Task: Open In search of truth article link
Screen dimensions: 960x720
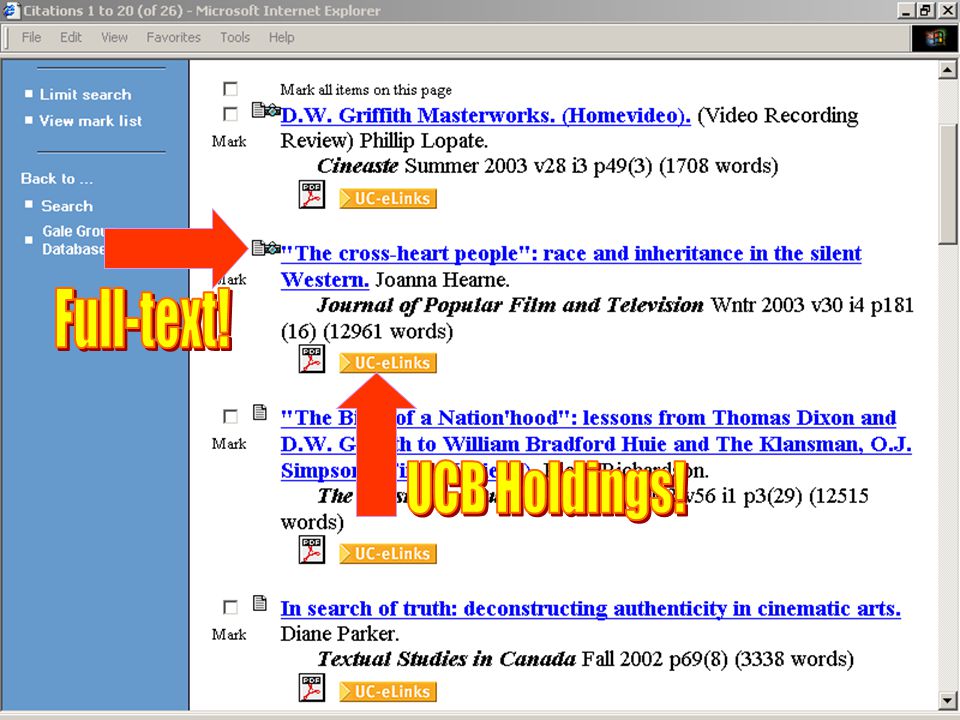Action: (590, 609)
